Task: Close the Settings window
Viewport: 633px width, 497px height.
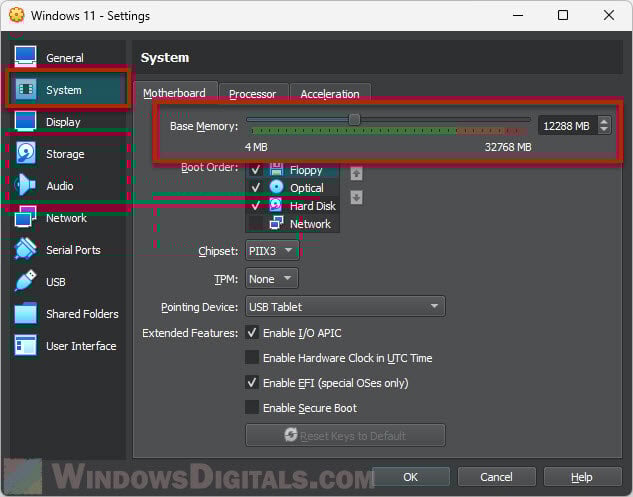Action: [609, 15]
